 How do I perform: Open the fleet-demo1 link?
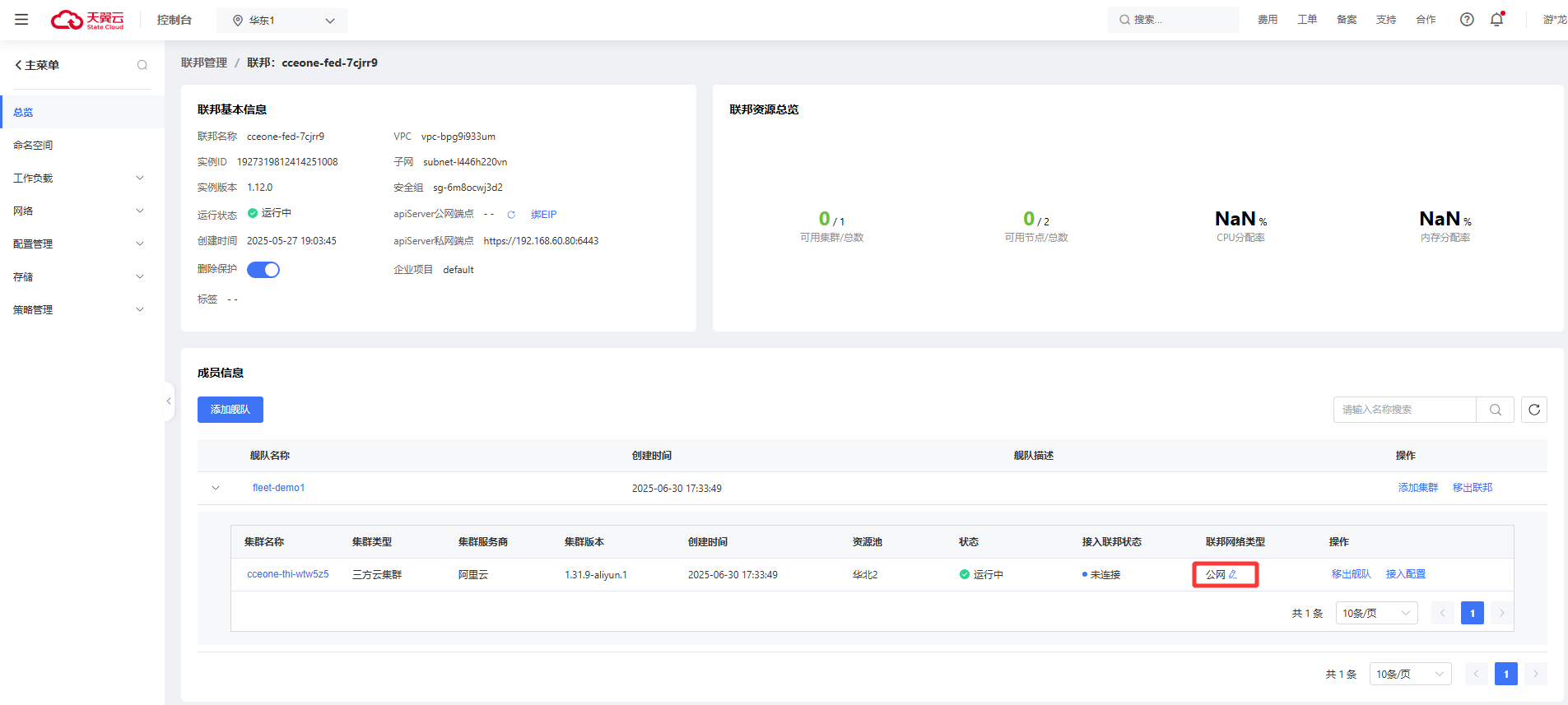278,488
